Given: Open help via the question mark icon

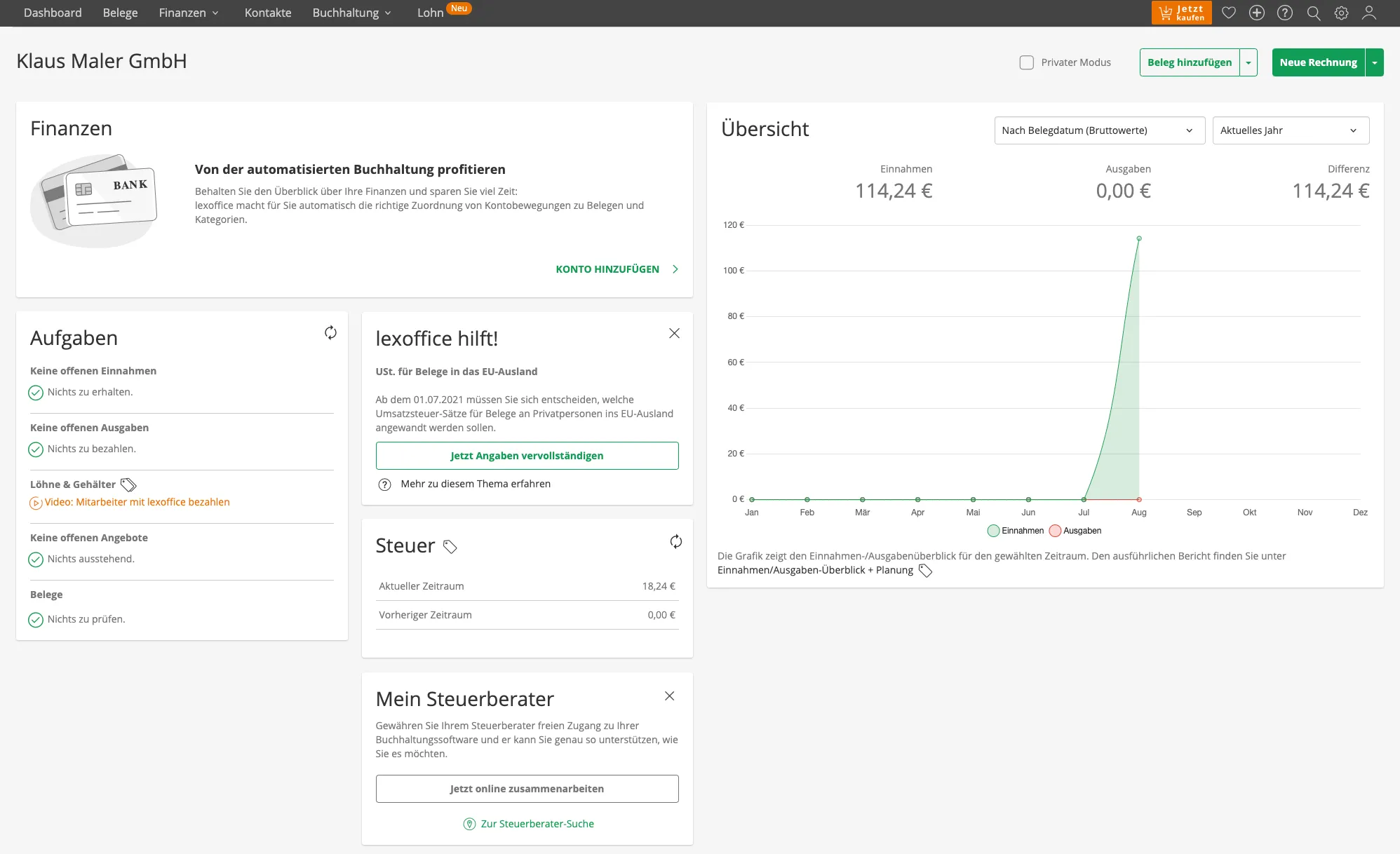Looking at the screenshot, I should pyautogui.click(x=1285, y=13).
